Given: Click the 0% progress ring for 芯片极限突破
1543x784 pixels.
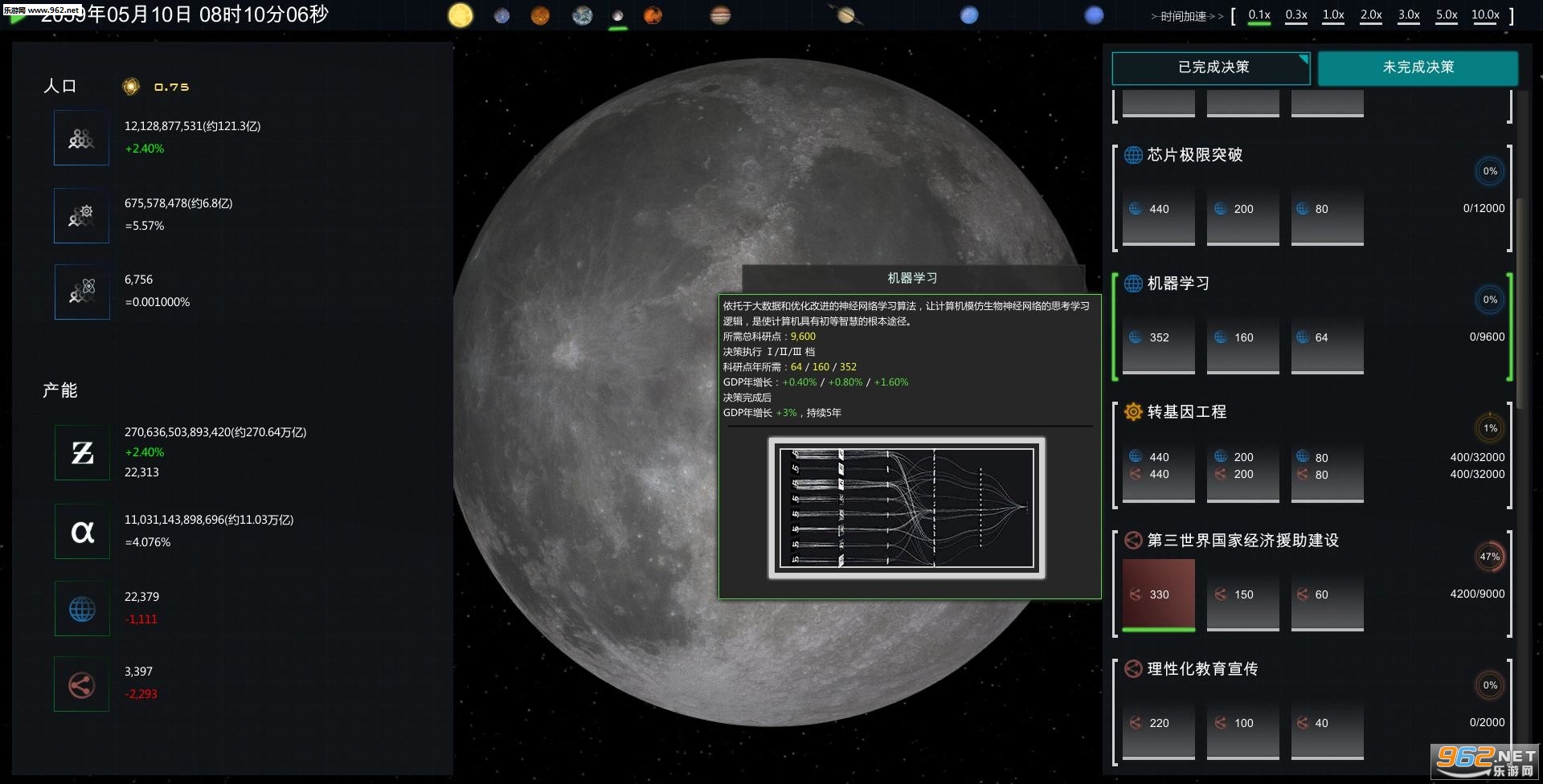Looking at the screenshot, I should 1490,171.
